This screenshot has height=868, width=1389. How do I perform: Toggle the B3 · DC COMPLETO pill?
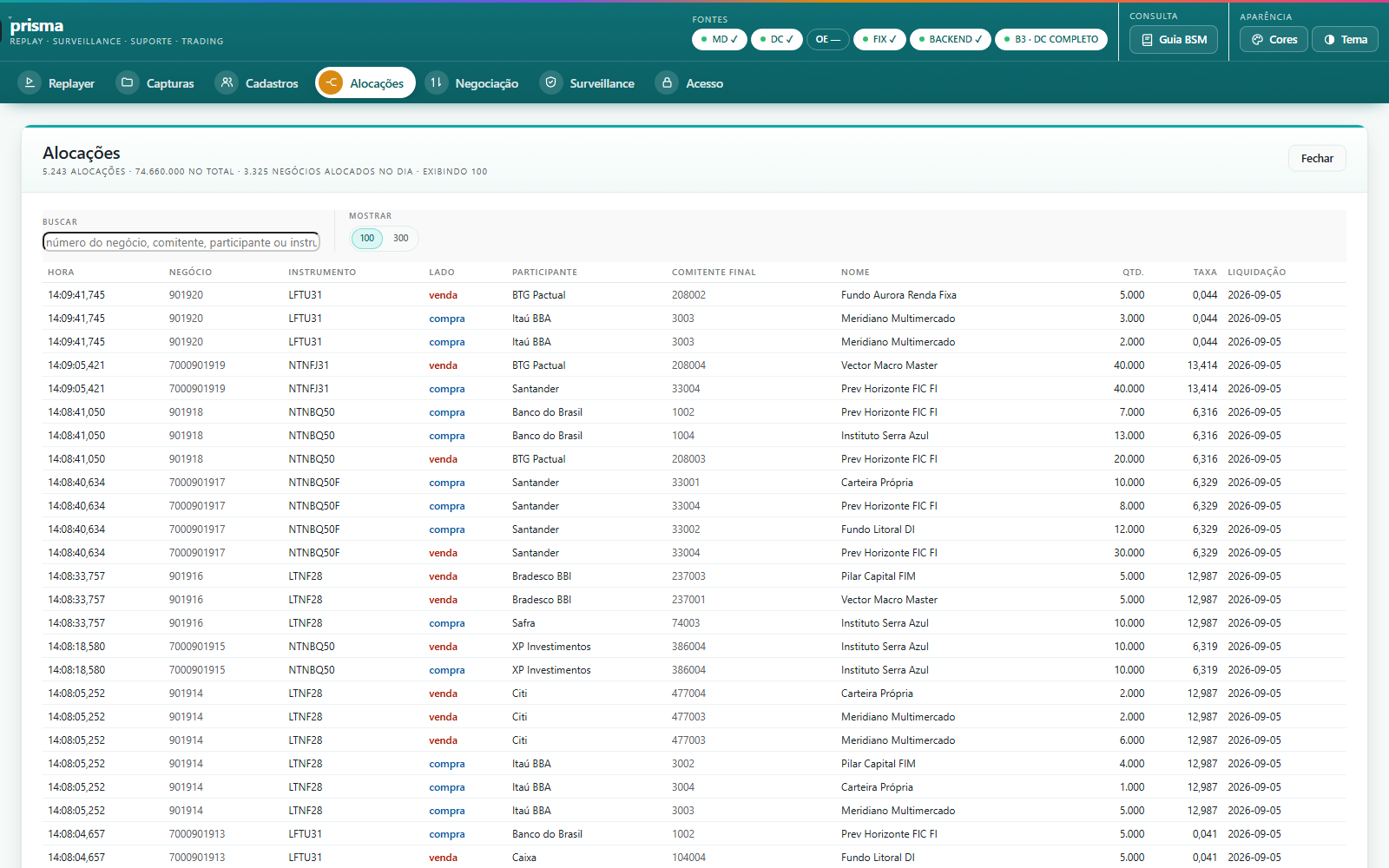coord(1051,39)
